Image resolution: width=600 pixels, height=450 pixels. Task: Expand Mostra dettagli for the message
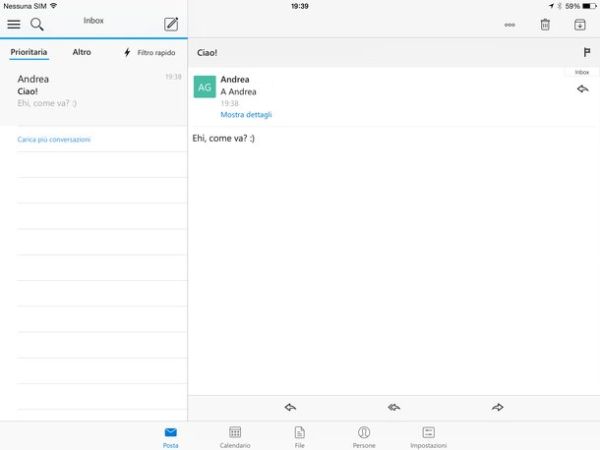(x=246, y=115)
